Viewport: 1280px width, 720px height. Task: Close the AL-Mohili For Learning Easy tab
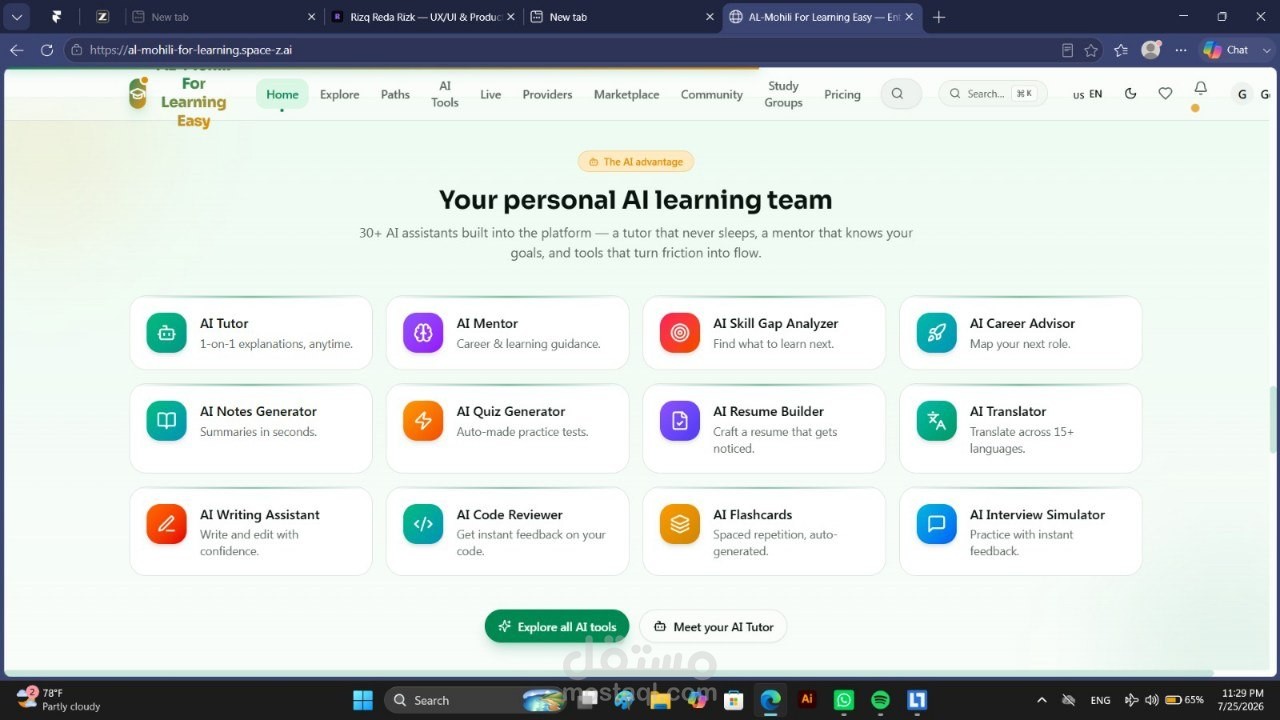coord(909,17)
